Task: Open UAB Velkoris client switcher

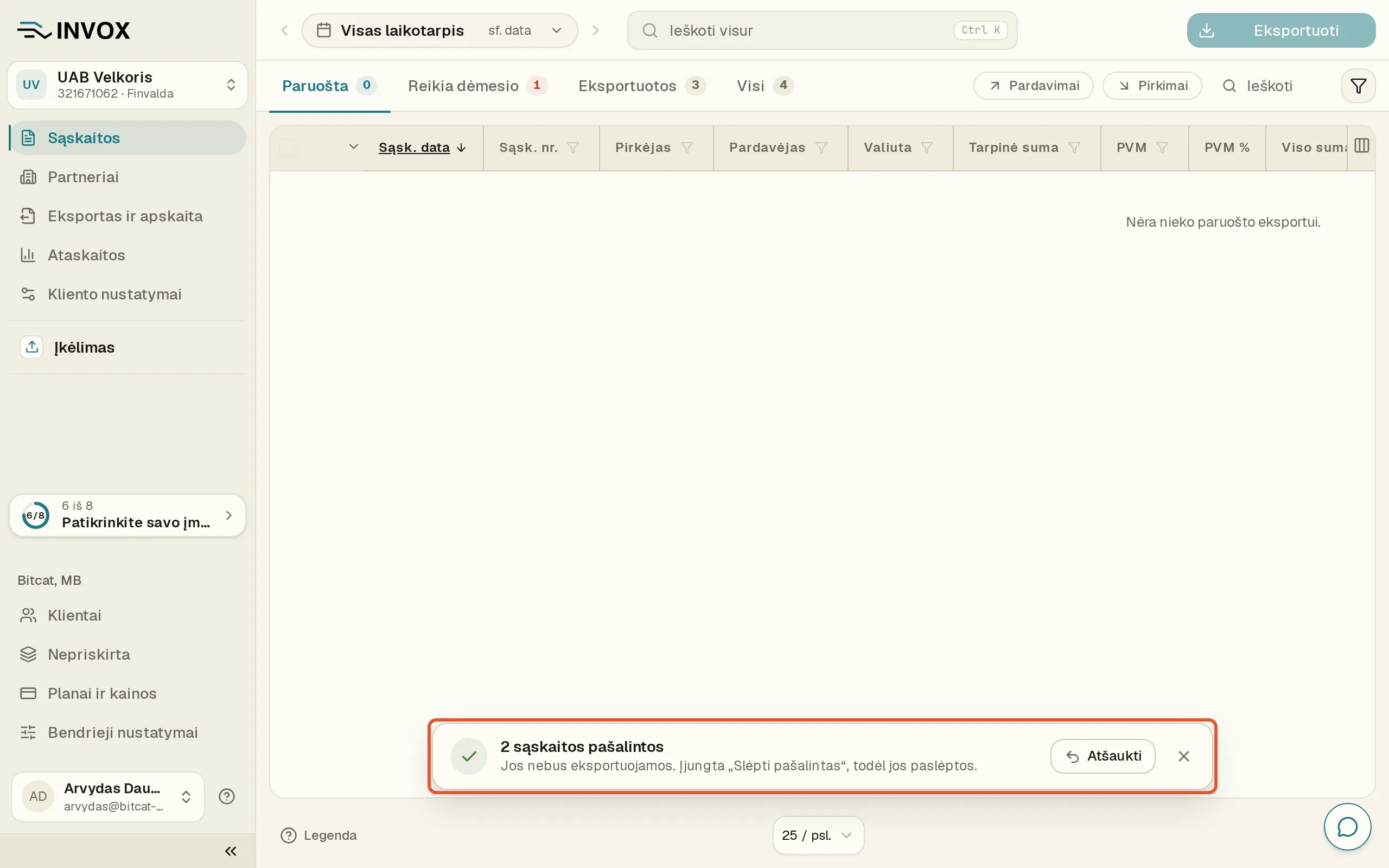Action: coord(128,85)
